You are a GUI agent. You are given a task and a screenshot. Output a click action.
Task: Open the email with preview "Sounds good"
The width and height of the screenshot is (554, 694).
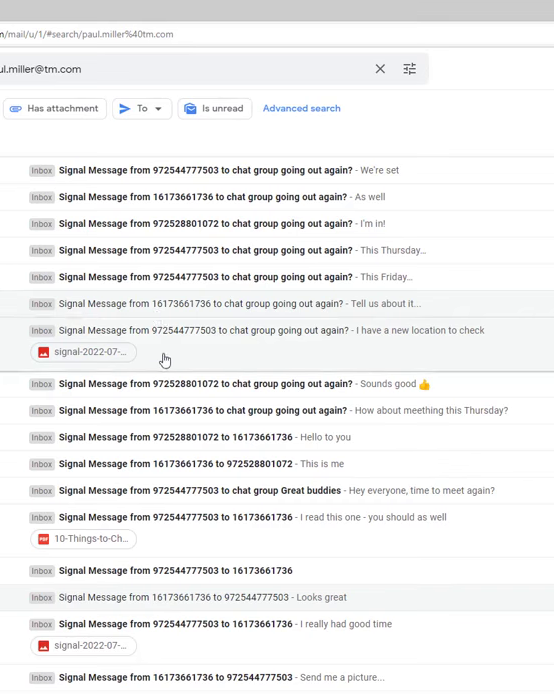click(277, 384)
